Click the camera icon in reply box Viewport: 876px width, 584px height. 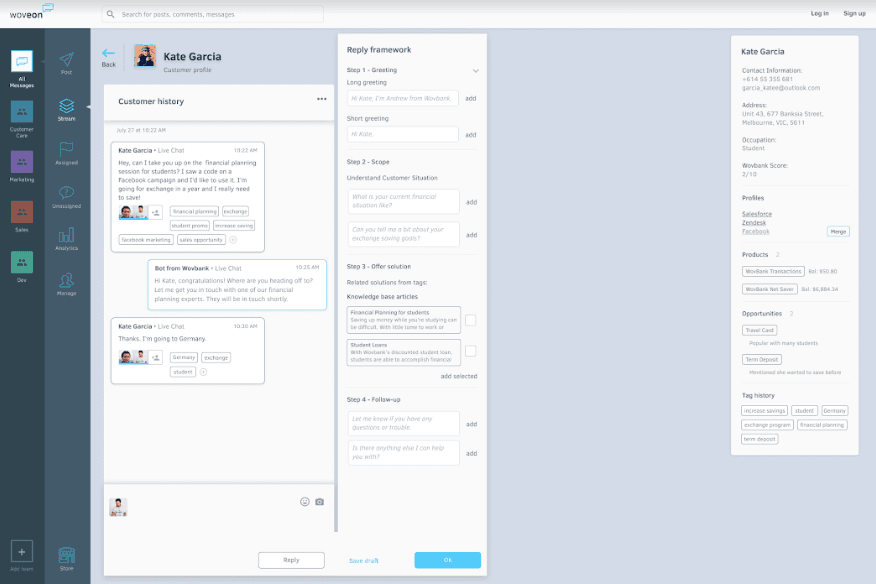320,502
